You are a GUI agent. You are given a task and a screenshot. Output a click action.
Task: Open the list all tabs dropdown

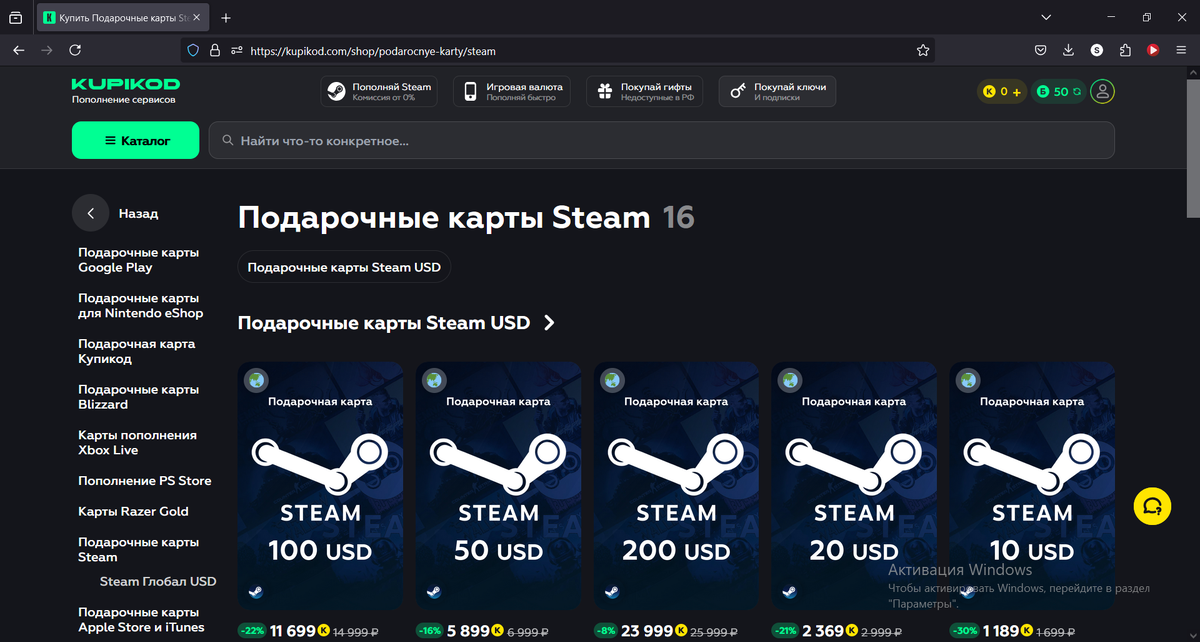[x=1046, y=18]
